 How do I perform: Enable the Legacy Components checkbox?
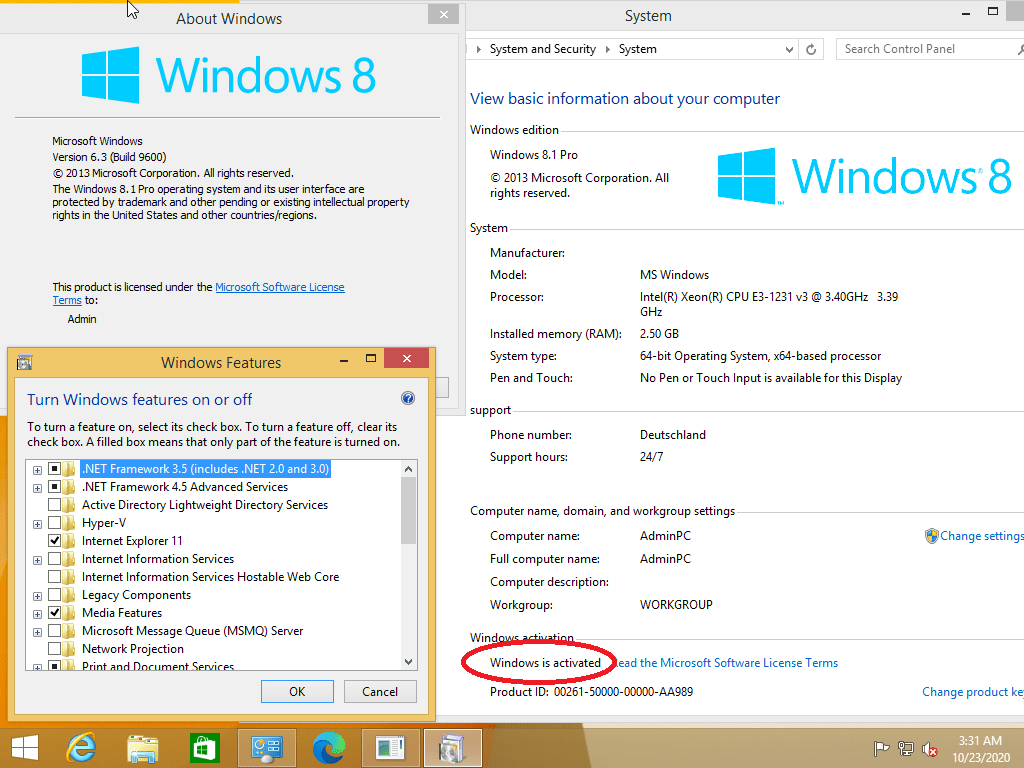pos(54,595)
